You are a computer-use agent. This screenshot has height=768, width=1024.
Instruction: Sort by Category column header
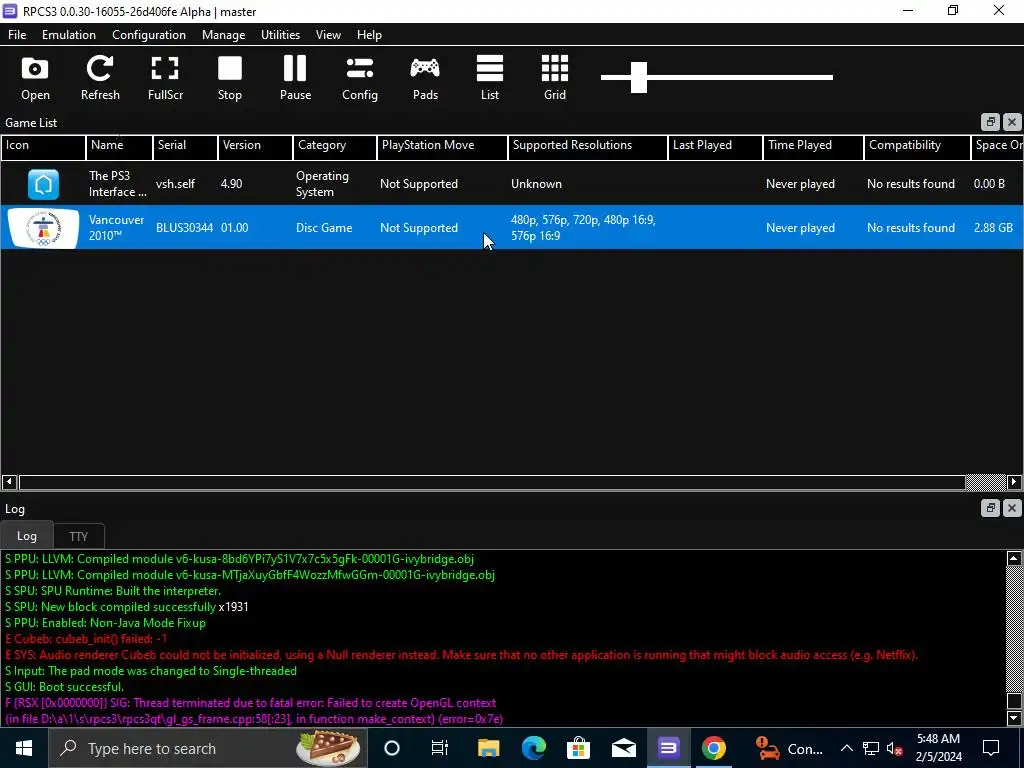pyautogui.click(x=334, y=147)
